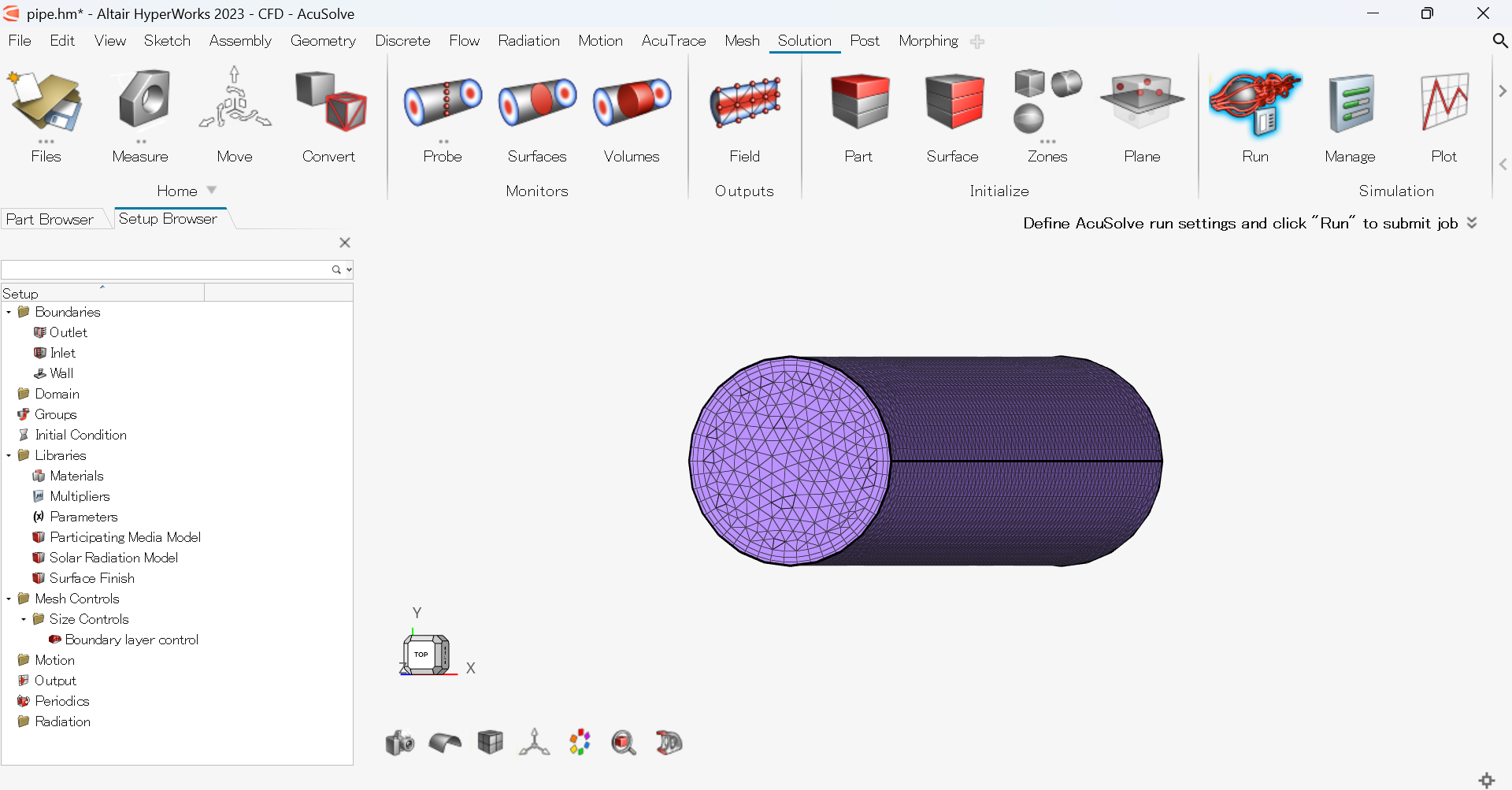Expand the guide bar double chevron
Screen dimensions: 1512x790
(x=1472, y=223)
